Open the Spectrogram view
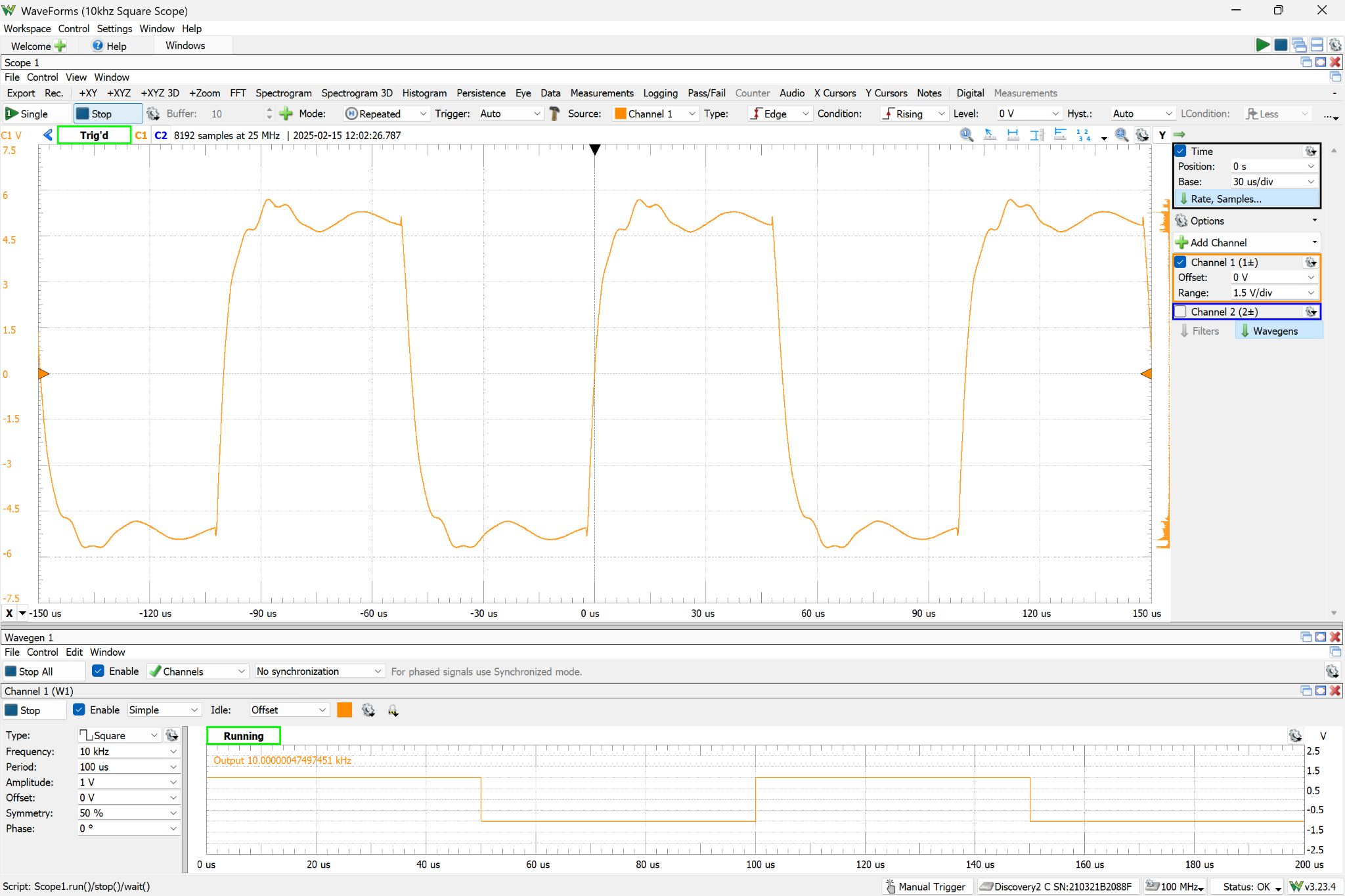The height and width of the screenshot is (896, 1345). tap(284, 93)
